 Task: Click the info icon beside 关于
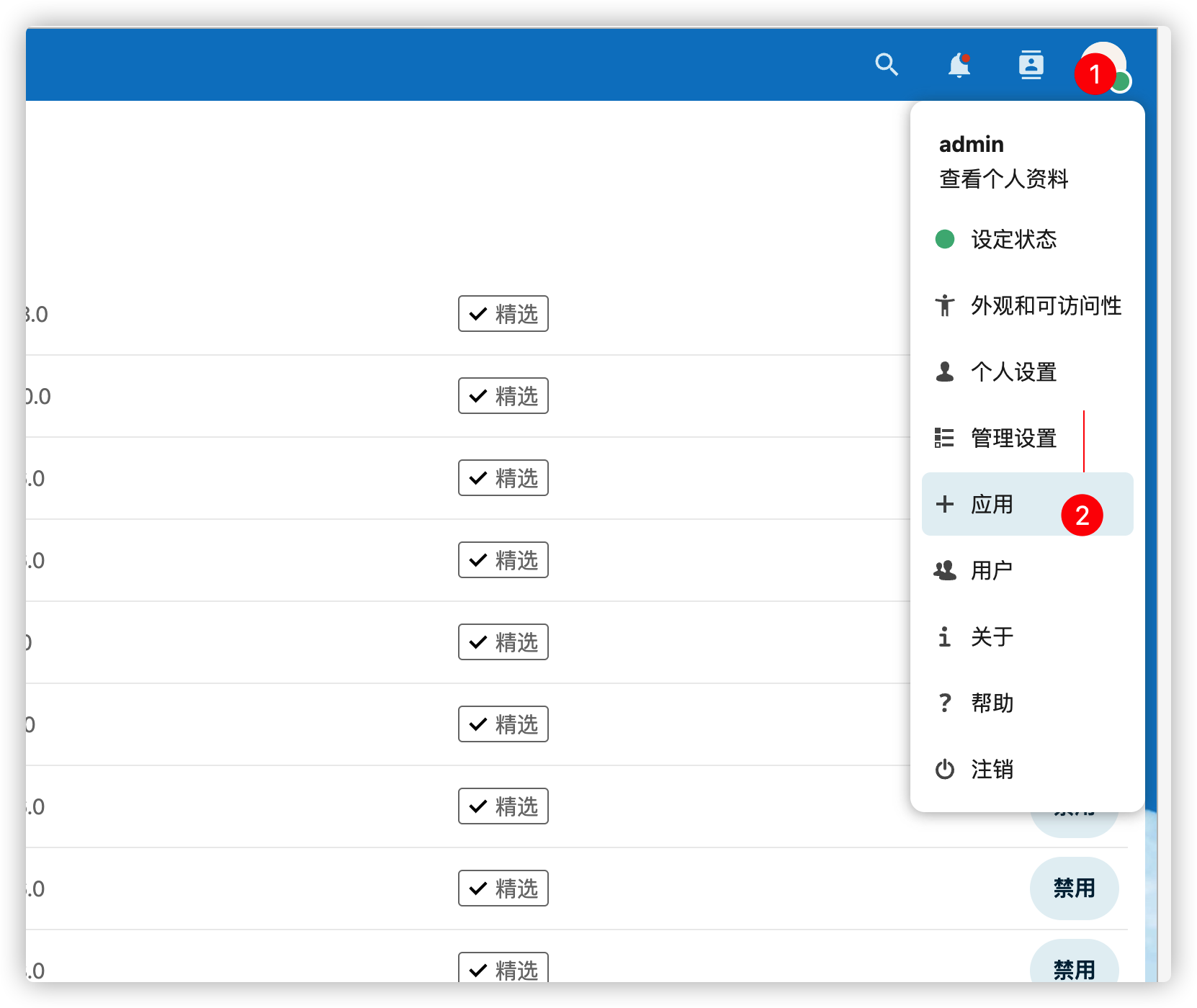pos(944,636)
